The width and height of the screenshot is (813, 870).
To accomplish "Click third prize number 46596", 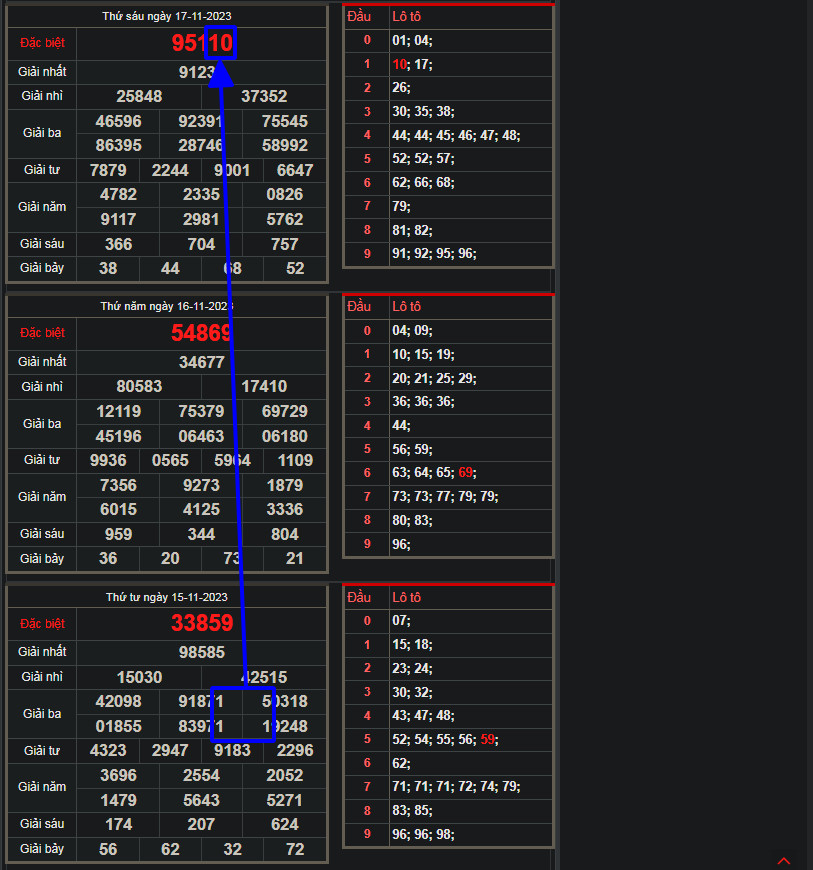I will point(119,121).
